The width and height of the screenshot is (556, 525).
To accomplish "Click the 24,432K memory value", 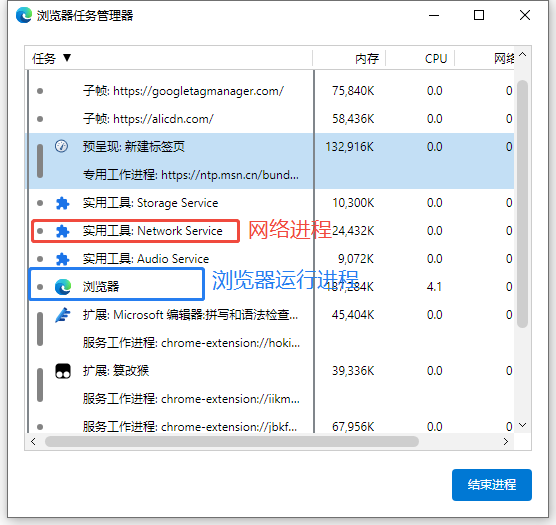I will coord(353,231).
